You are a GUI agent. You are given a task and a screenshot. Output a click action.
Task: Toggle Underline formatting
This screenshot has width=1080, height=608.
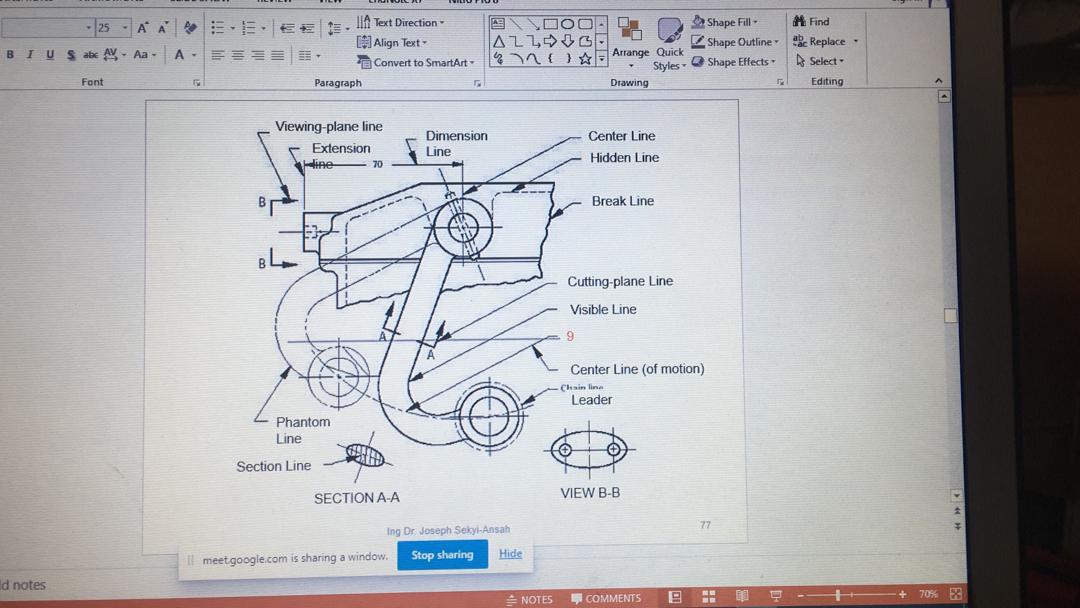point(50,55)
